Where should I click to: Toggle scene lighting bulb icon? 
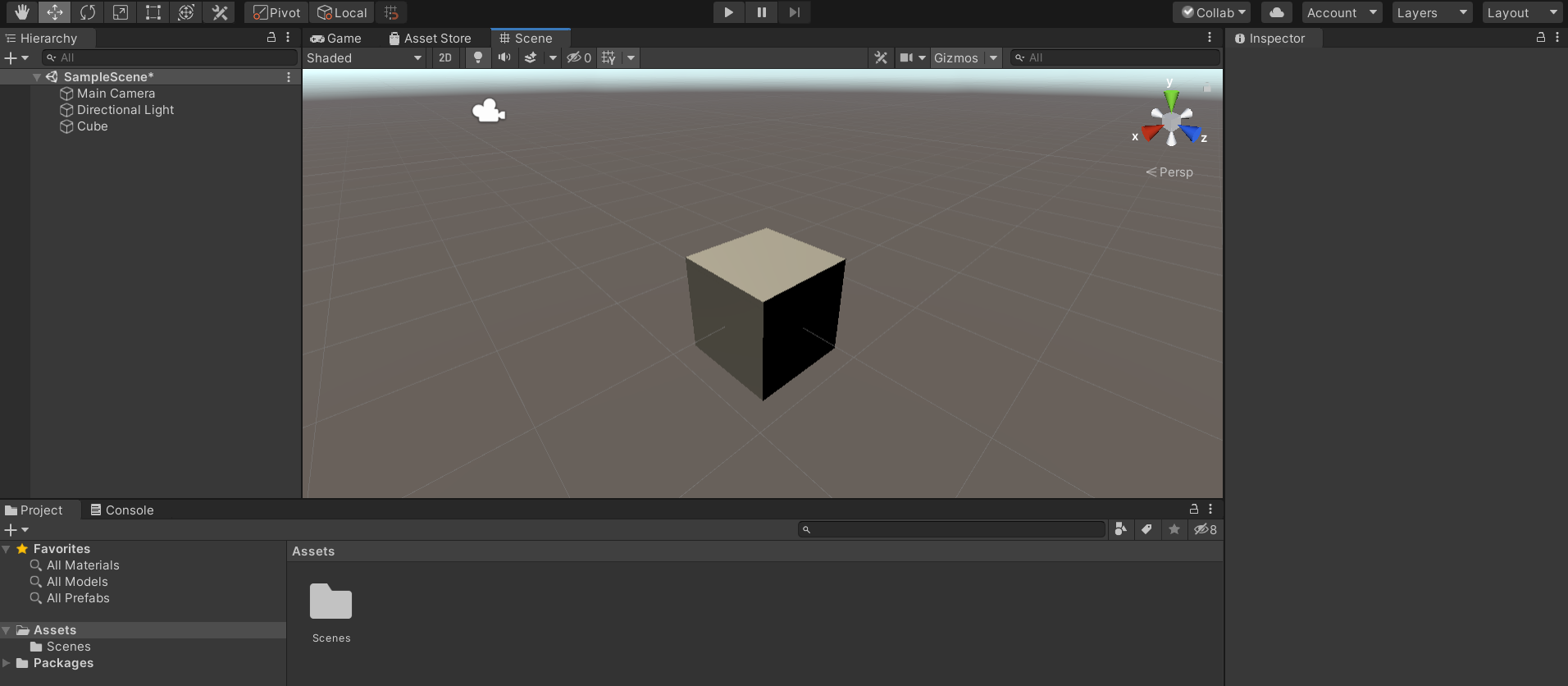(x=478, y=57)
